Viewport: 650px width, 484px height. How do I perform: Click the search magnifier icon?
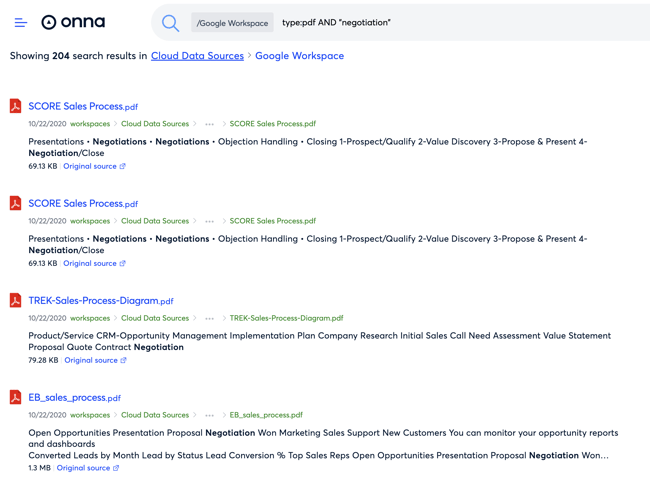tap(170, 23)
